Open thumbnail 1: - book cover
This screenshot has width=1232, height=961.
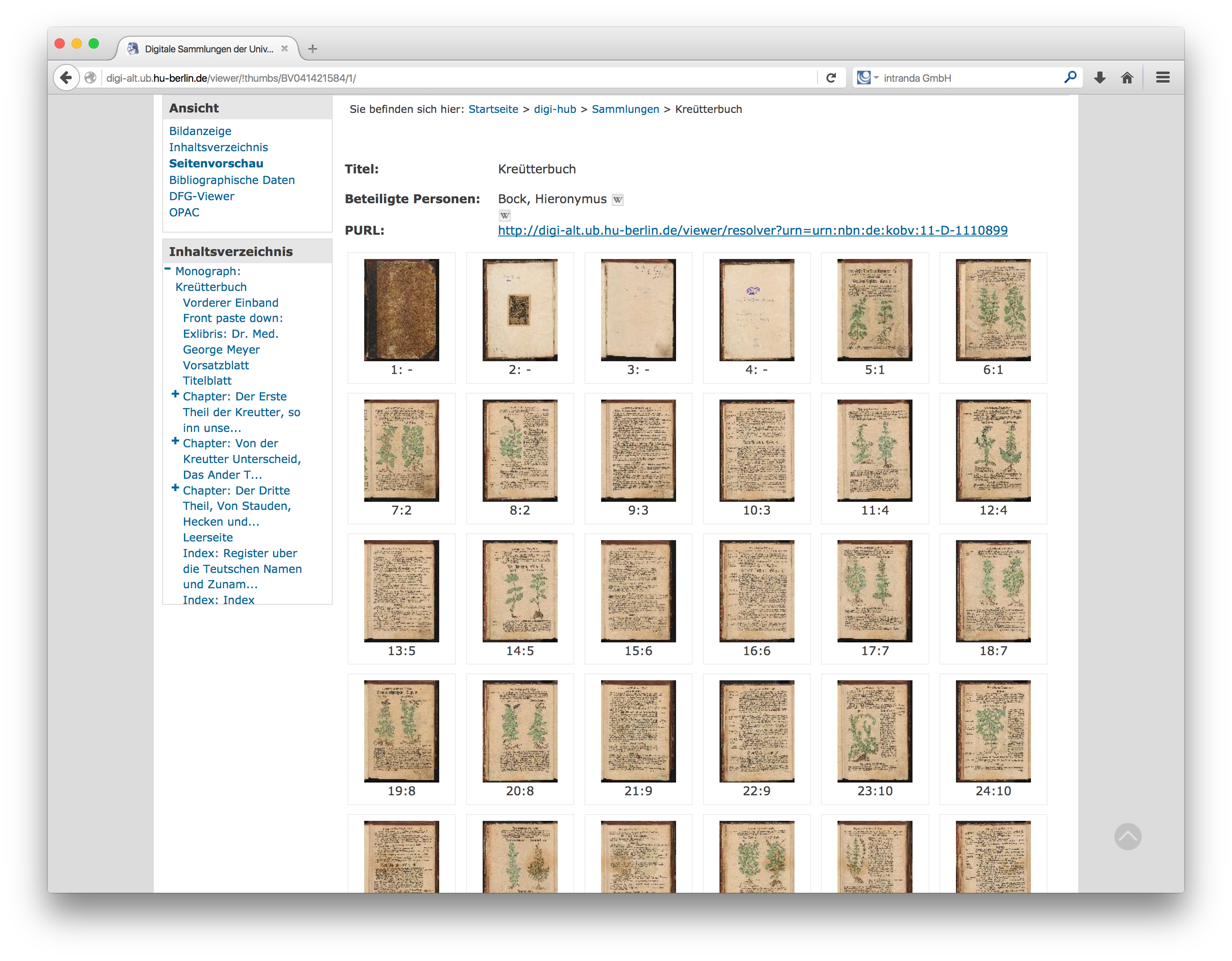pyautogui.click(x=402, y=310)
